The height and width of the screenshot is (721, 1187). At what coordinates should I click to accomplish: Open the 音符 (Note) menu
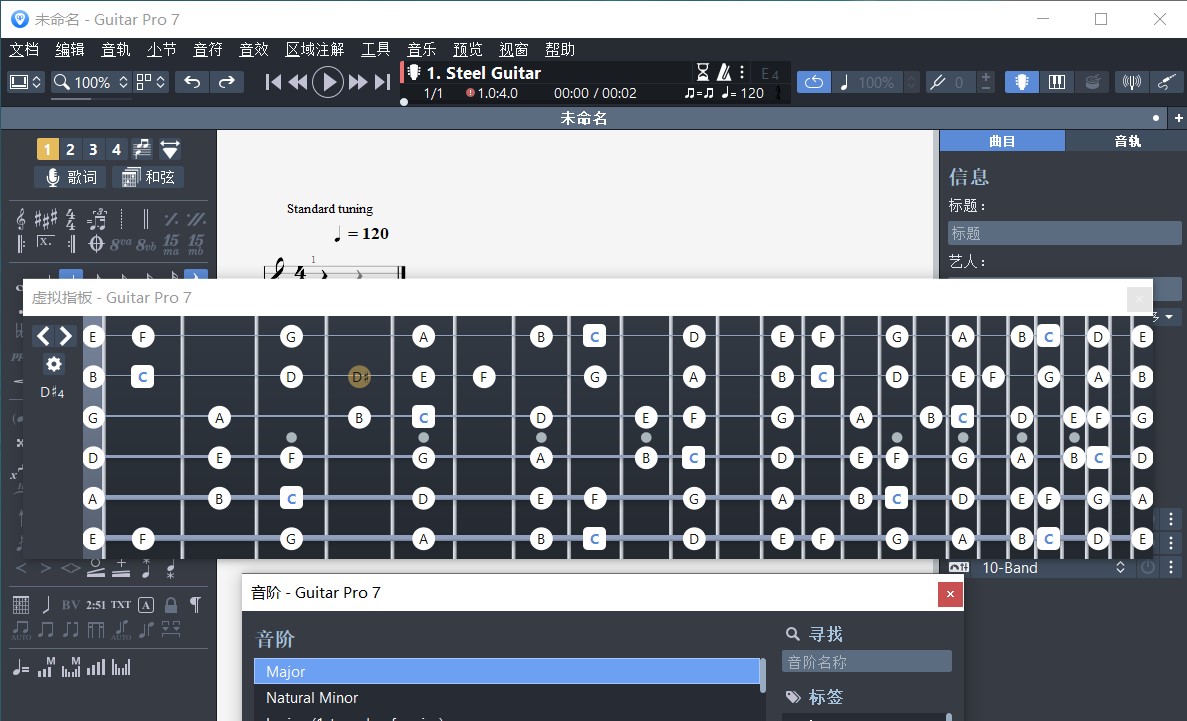pos(207,49)
